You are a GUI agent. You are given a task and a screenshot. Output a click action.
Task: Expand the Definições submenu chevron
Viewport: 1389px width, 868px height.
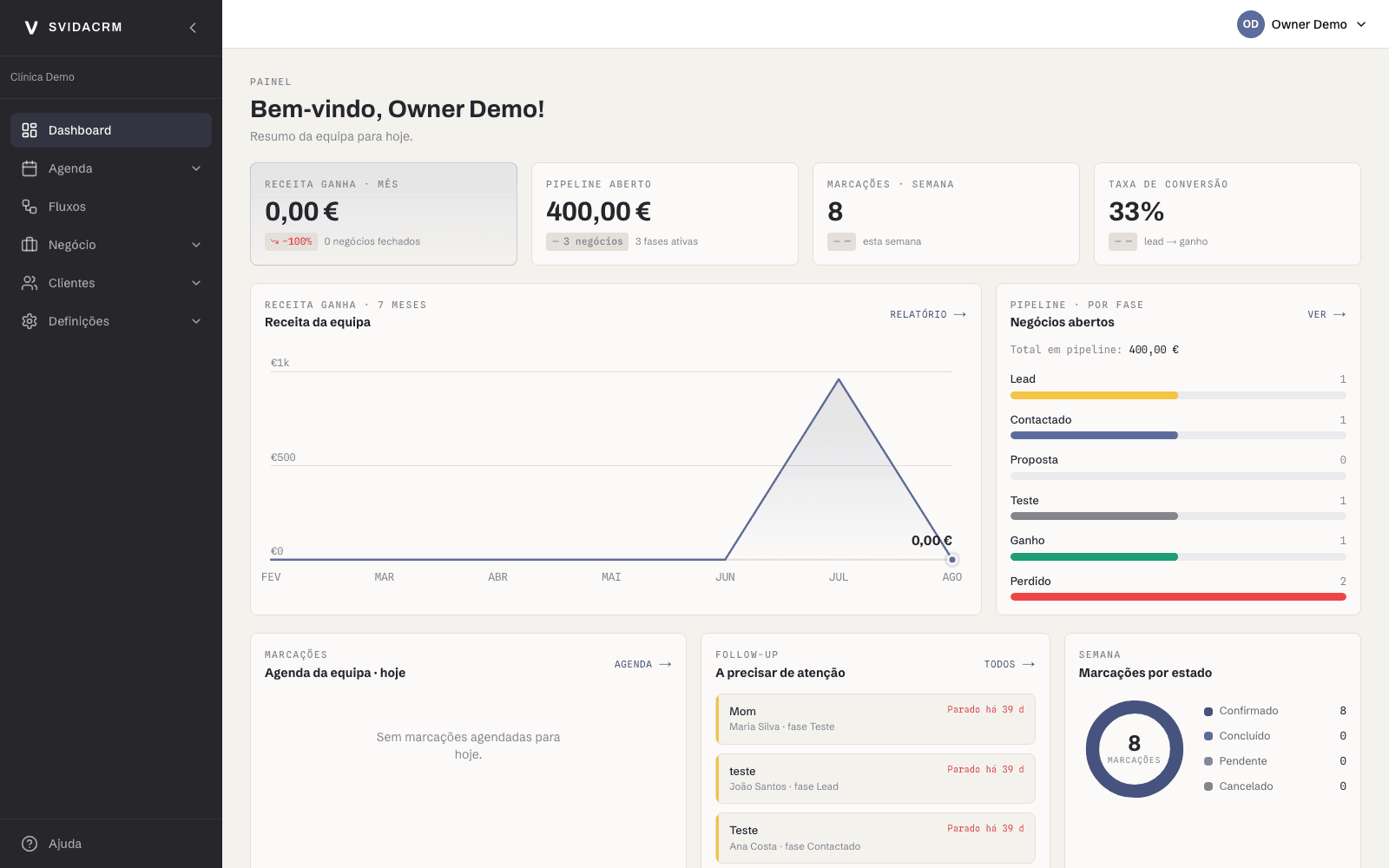(196, 321)
